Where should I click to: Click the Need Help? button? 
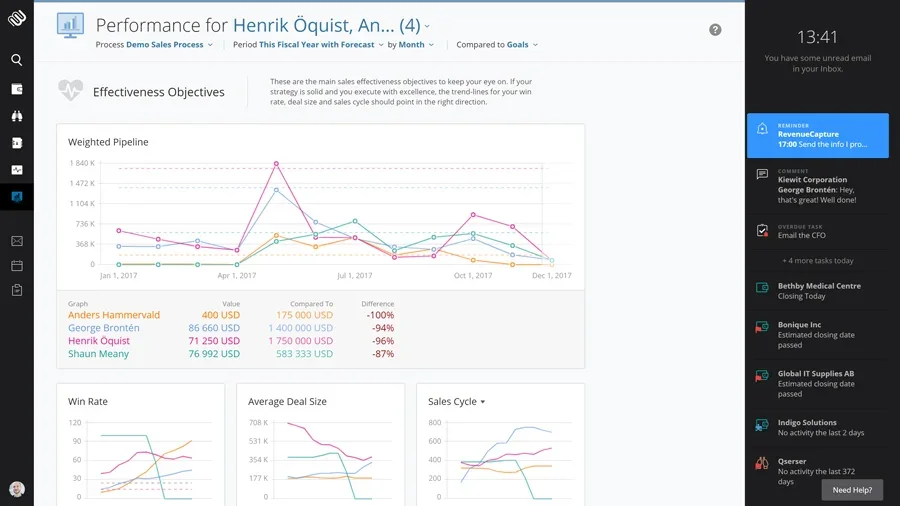[x=852, y=490]
